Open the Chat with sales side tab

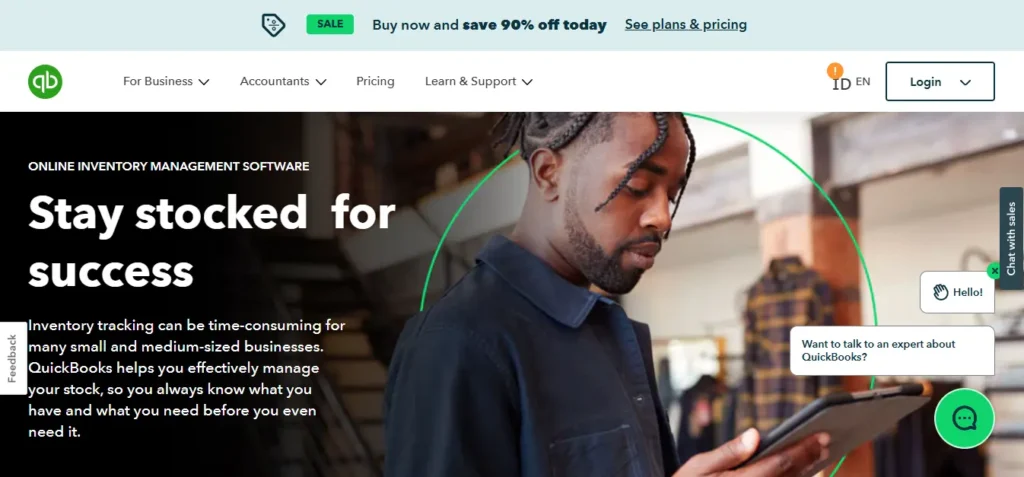coord(1012,238)
